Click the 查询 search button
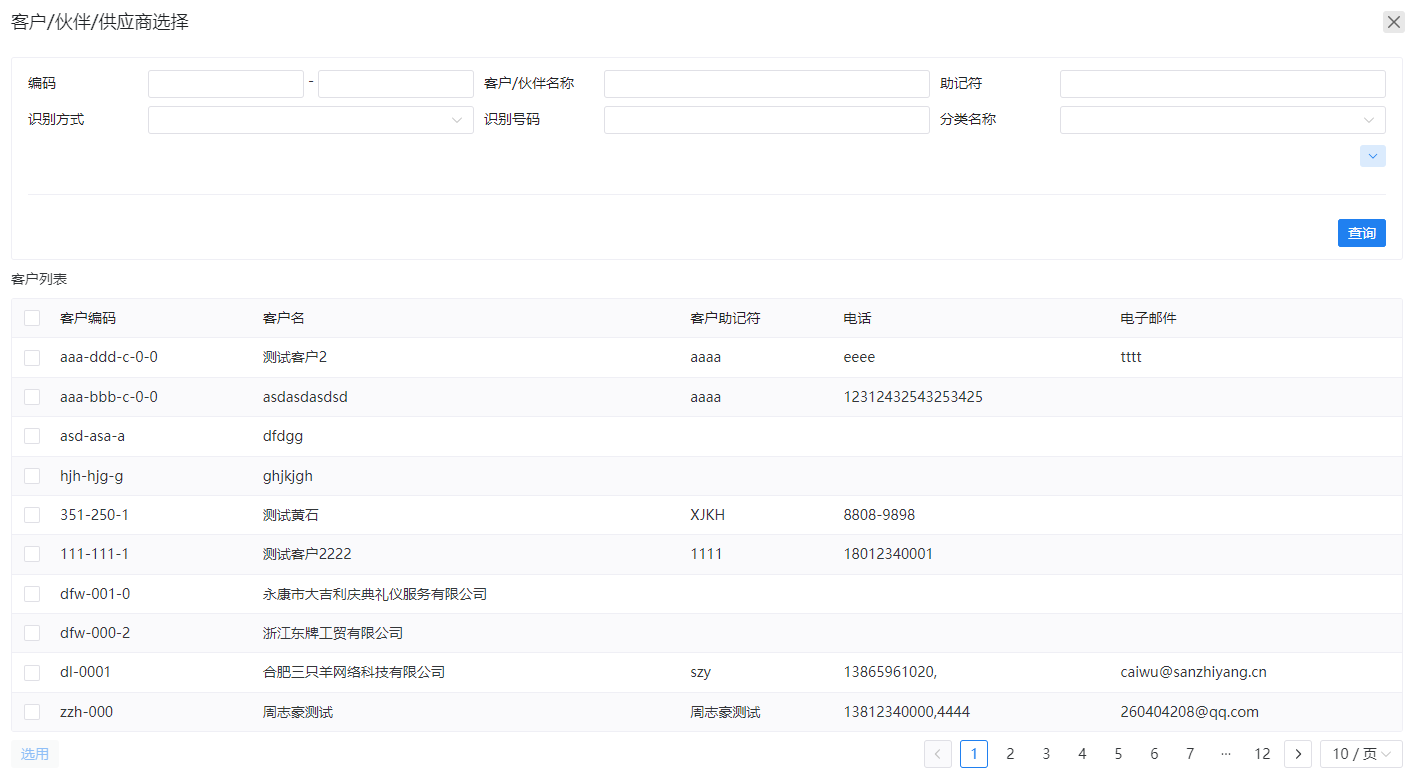Screen dimensions: 1415x775 tap(1361, 233)
